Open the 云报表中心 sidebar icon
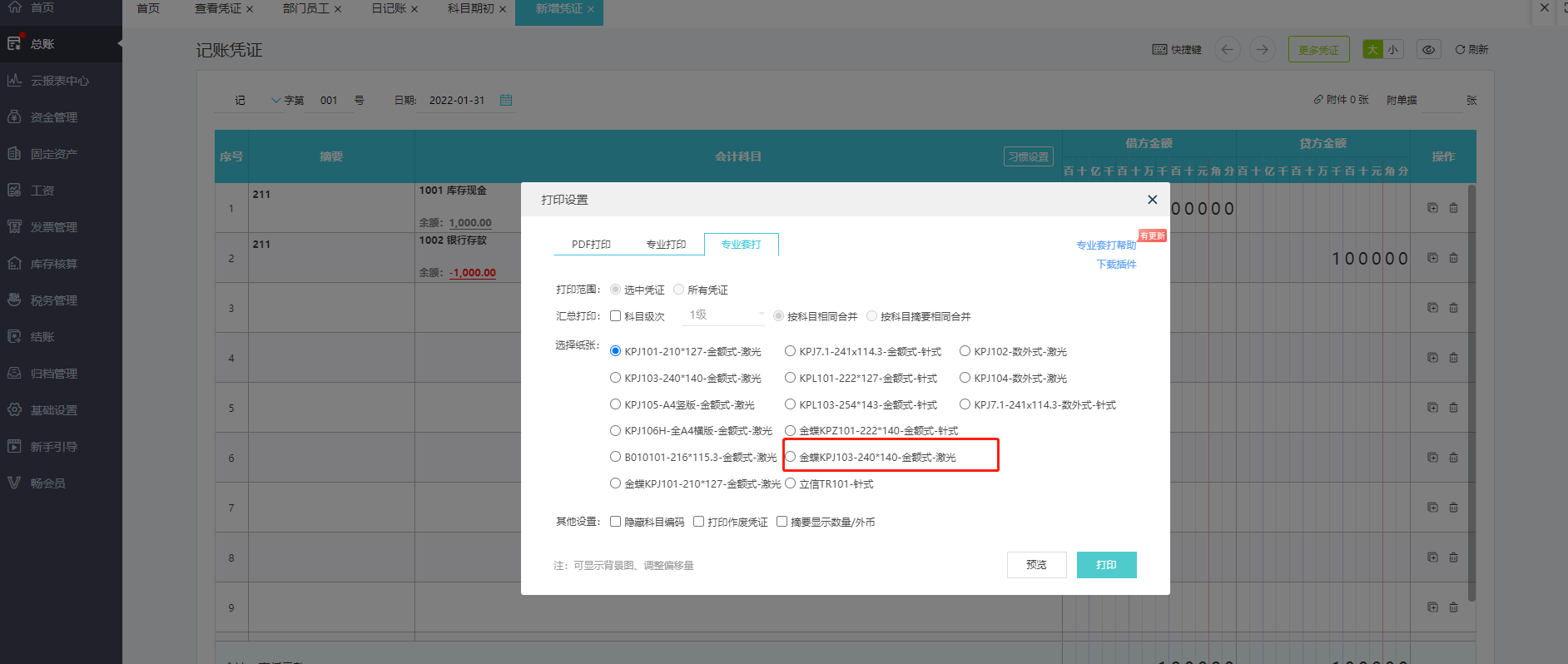The height and width of the screenshot is (664, 1568). pyautogui.click(x=14, y=81)
